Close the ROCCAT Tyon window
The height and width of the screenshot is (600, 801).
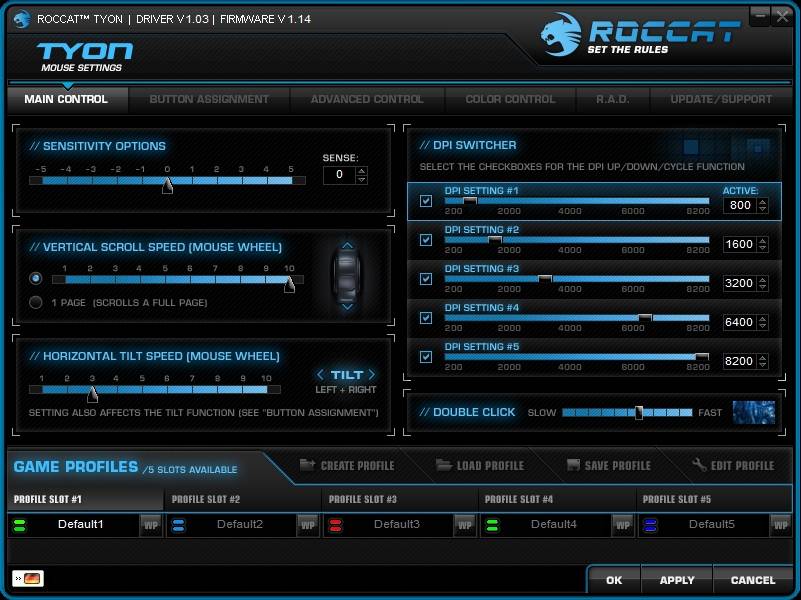pos(782,16)
